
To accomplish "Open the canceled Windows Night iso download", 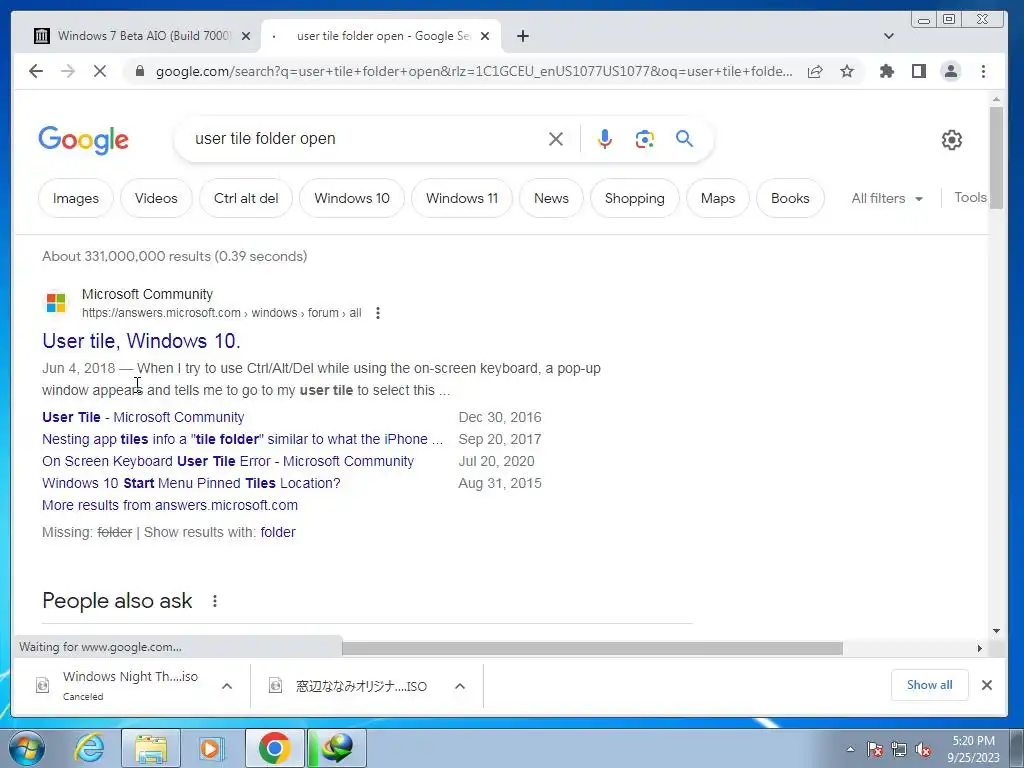I will [130, 684].
